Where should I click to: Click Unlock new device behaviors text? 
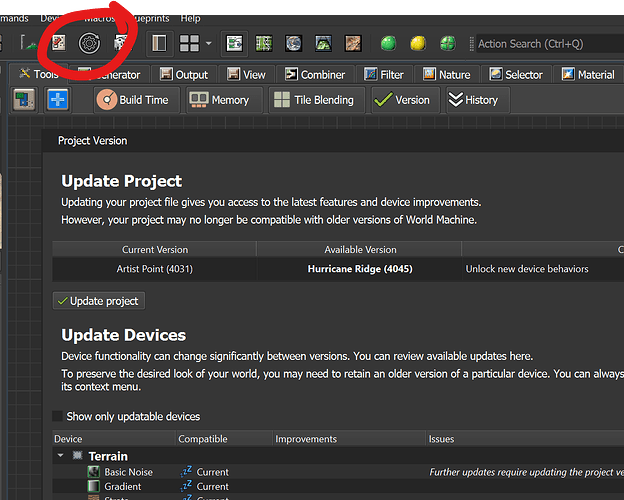click(x=527, y=269)
